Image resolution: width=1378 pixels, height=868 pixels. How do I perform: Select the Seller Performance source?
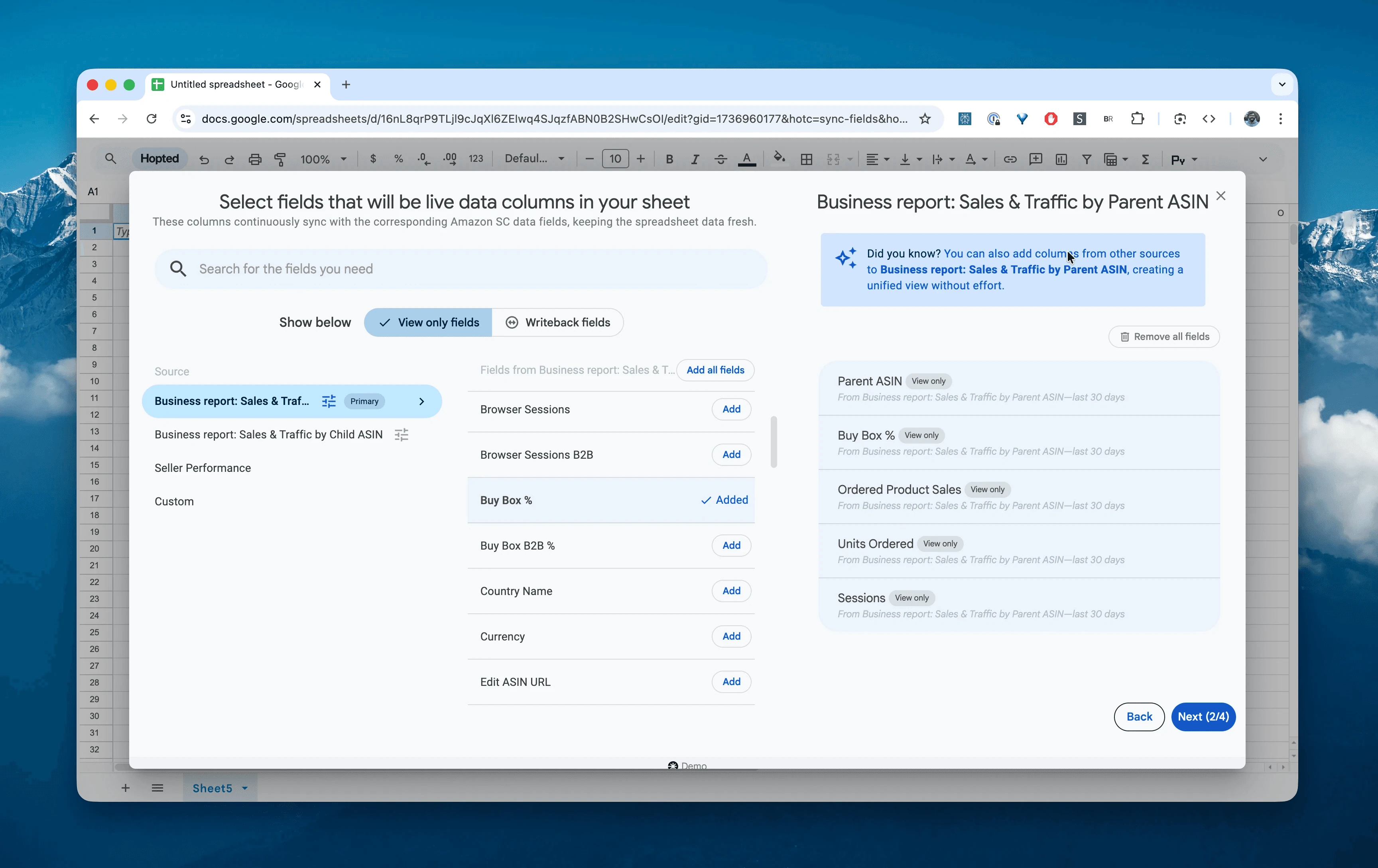click(x=203, y=468)
